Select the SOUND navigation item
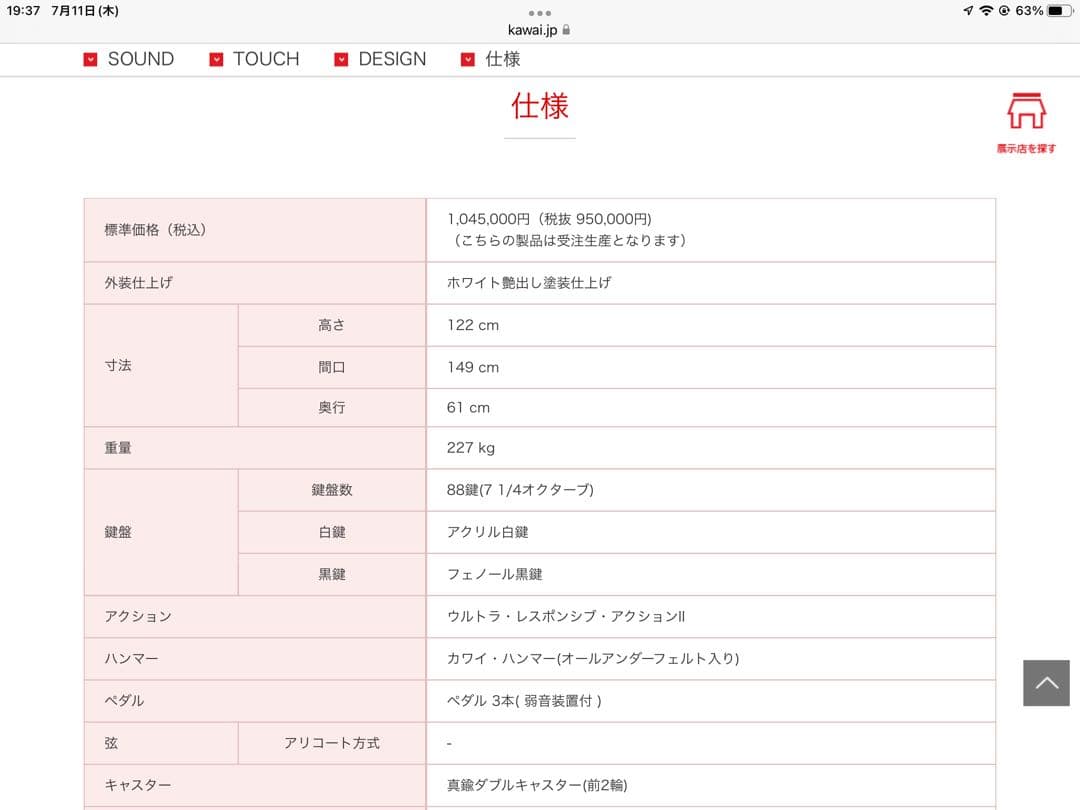The image size is (1080, 810). [141, 59]
